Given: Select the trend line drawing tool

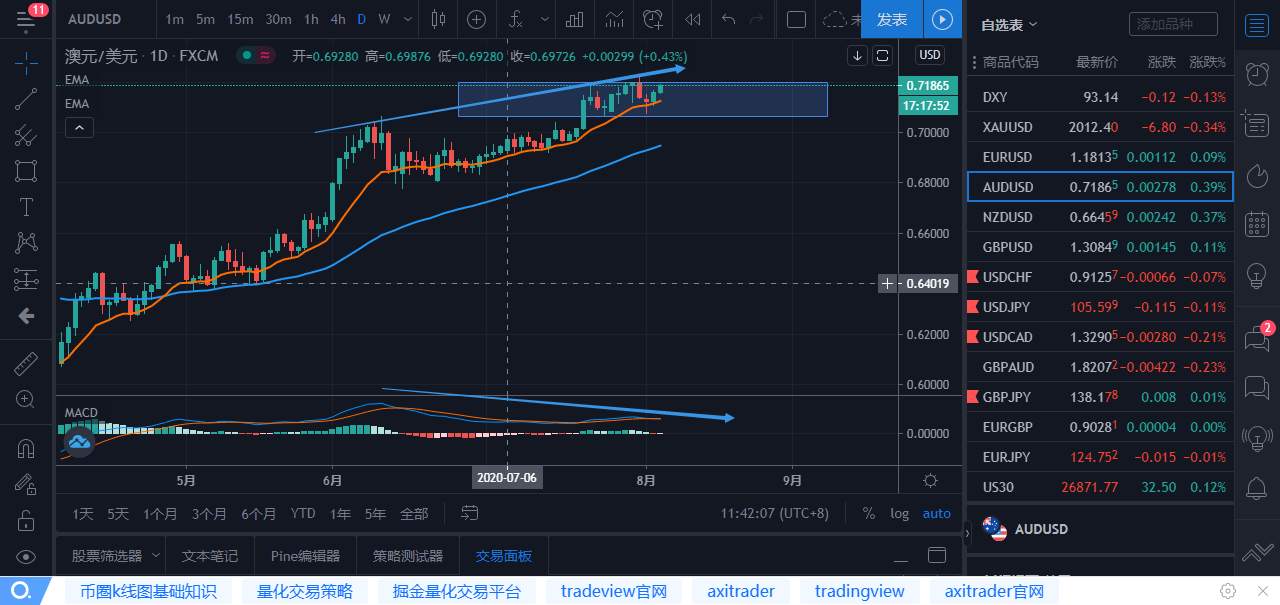Looking at the screenshot, I should coord(26,99).
